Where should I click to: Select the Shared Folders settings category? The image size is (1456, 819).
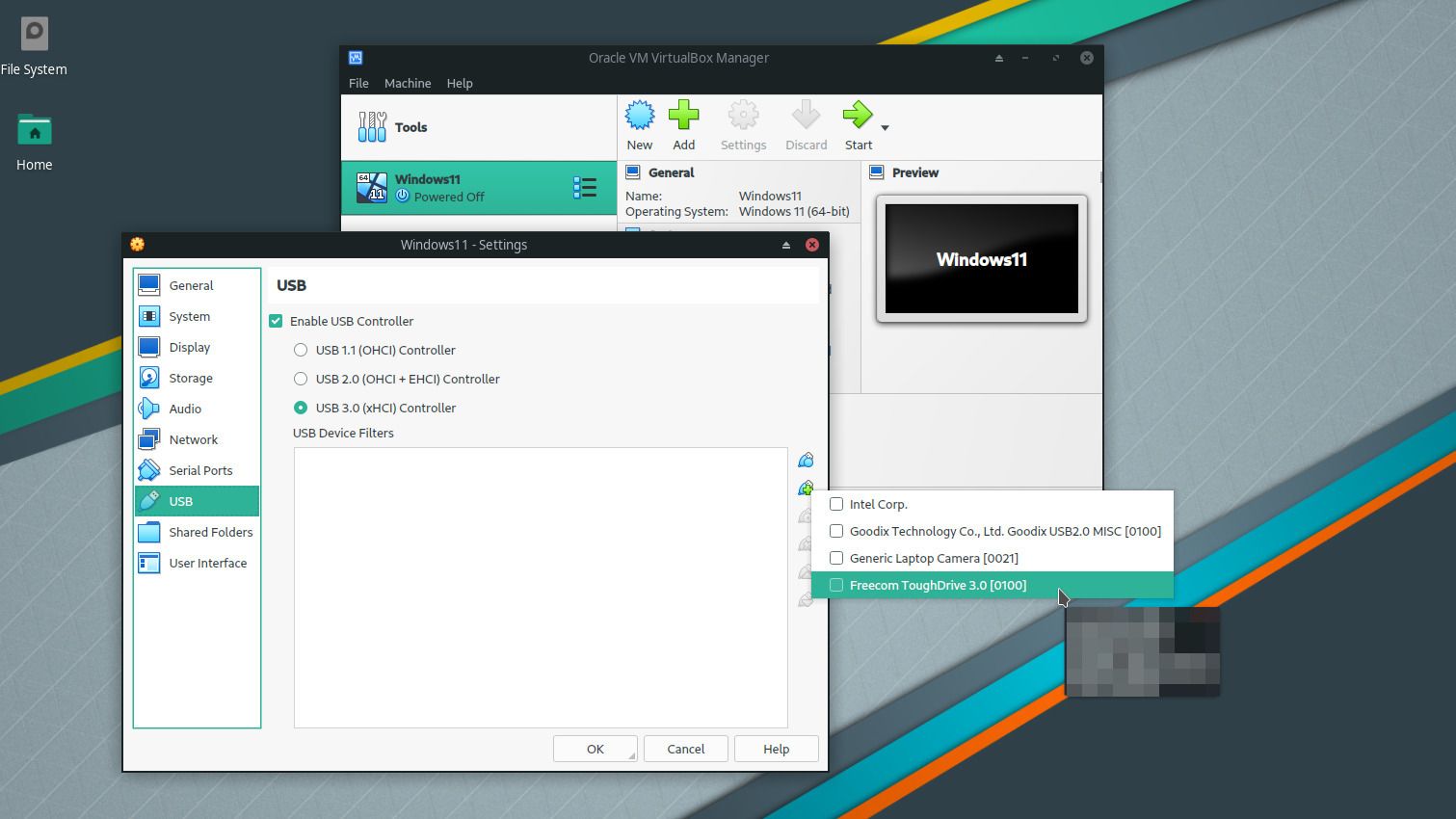(x=197, y=532)
